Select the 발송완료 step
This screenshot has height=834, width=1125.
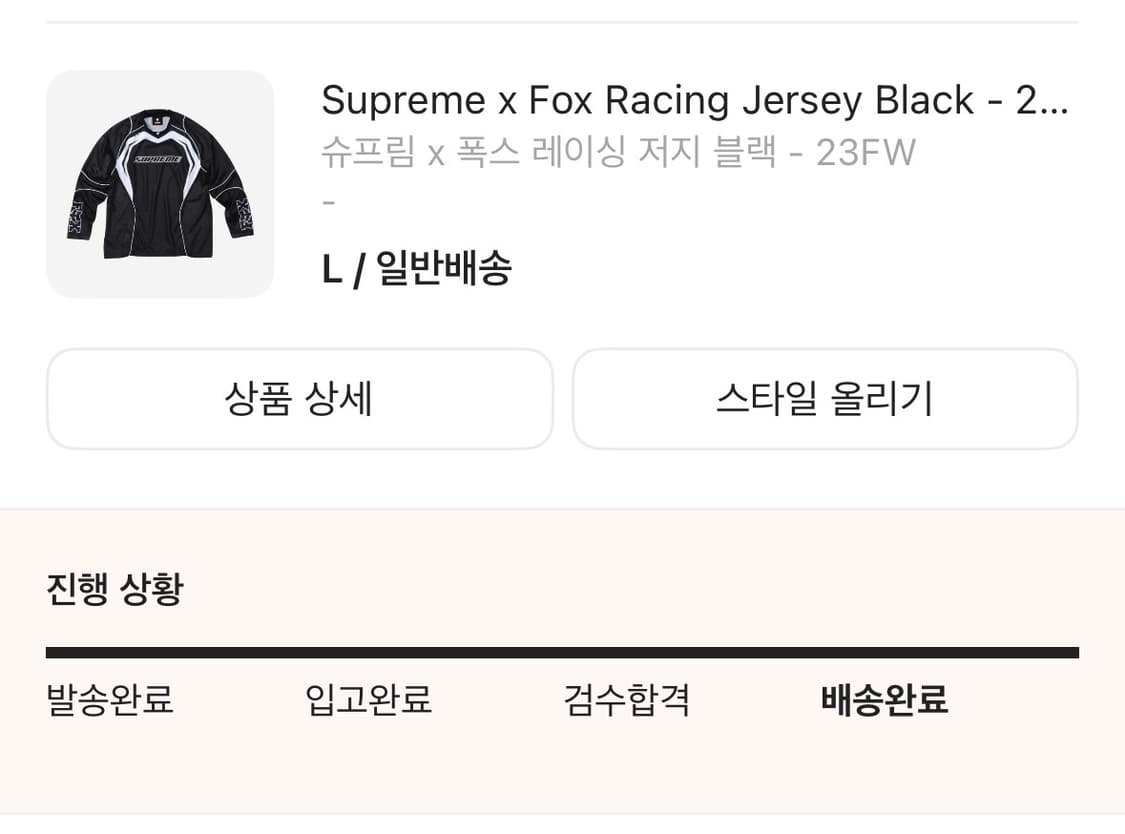click(x=110, y=700)
